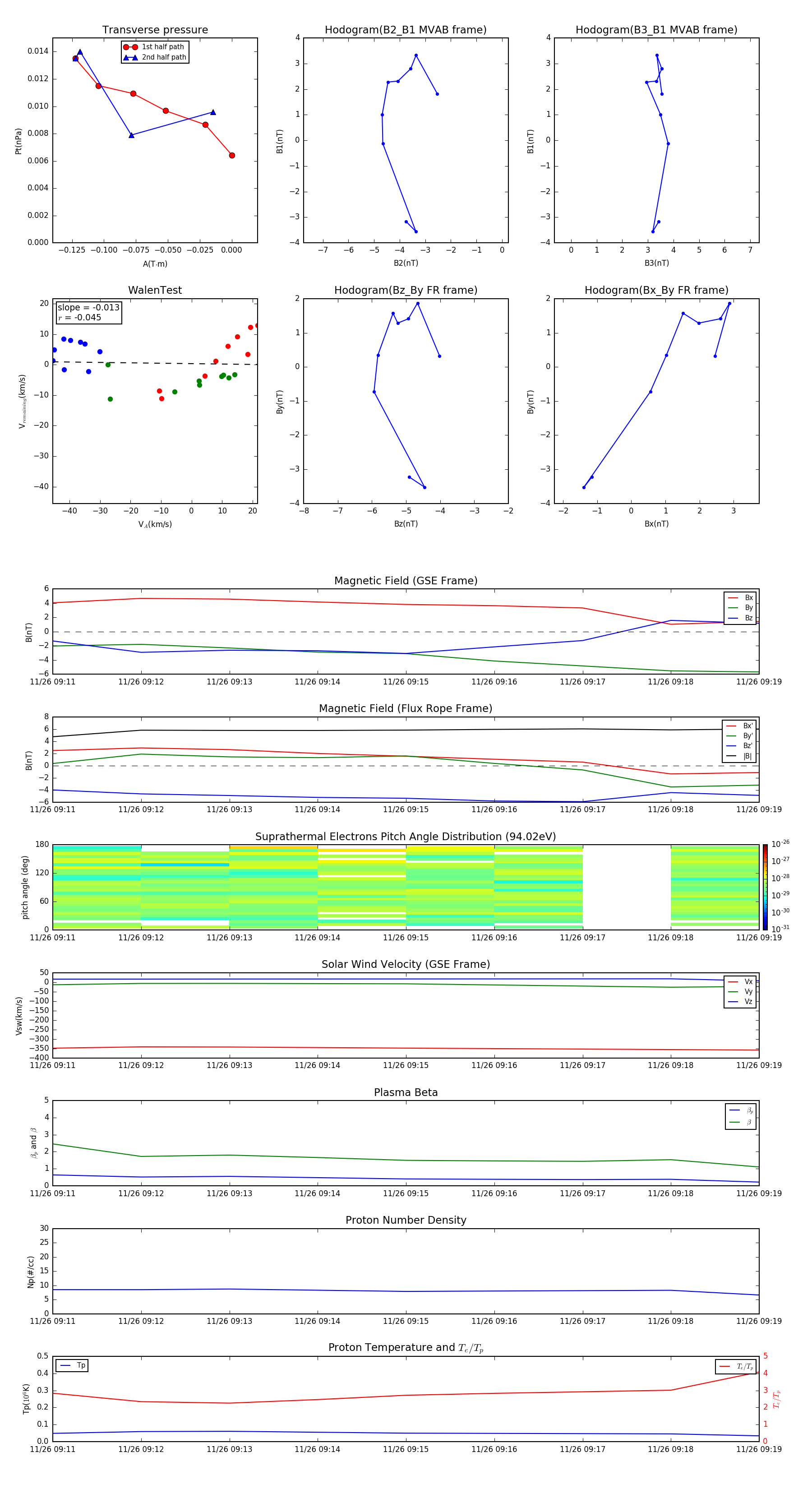812x1489 pixels.
Task: Click the 'Vz' legend entry in velocity plot
Action: click(x=740, y=1002)
